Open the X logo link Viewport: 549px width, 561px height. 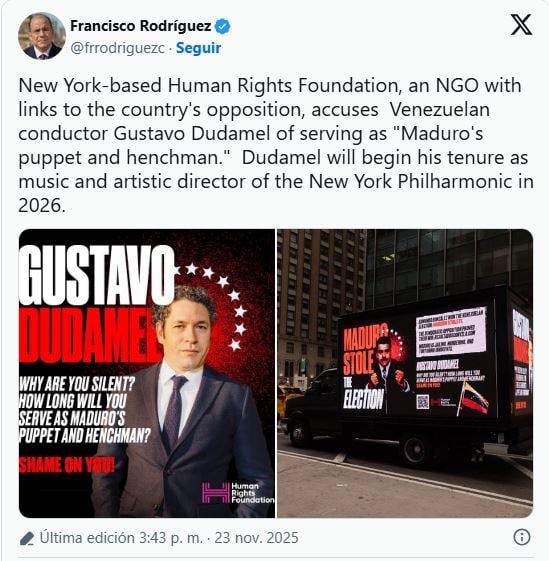point(521,24)
